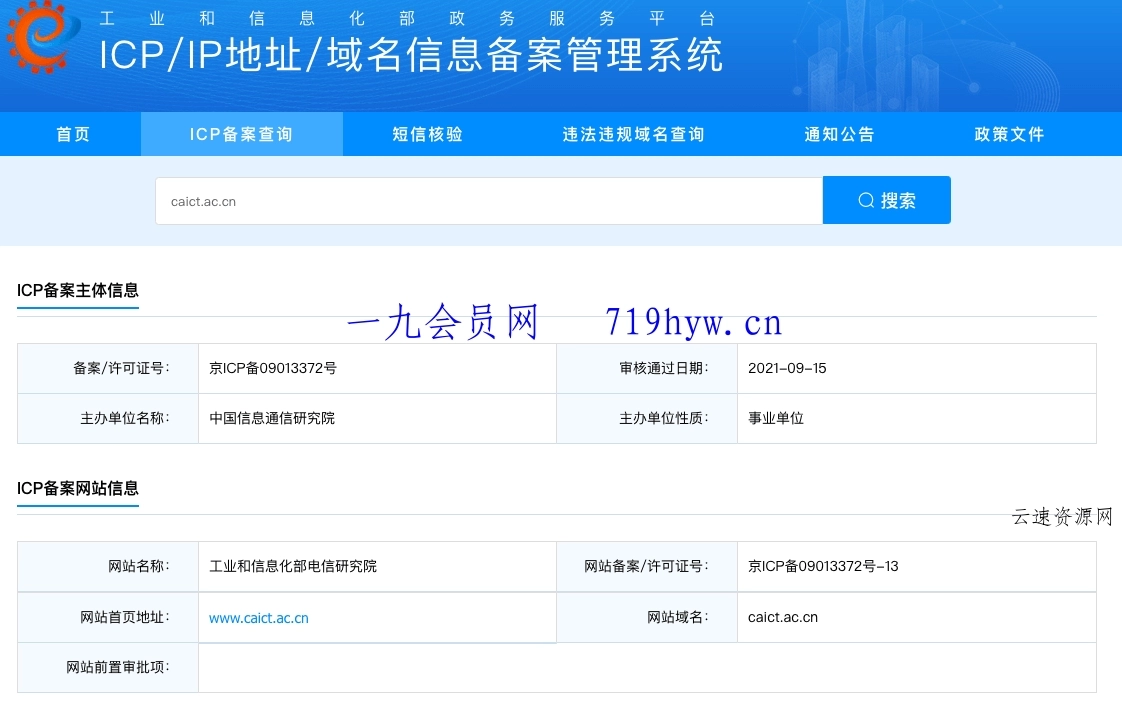Click the ICP备案主体信息 section heading
This screenshot has width=1122, height=712.
[77, 292]
